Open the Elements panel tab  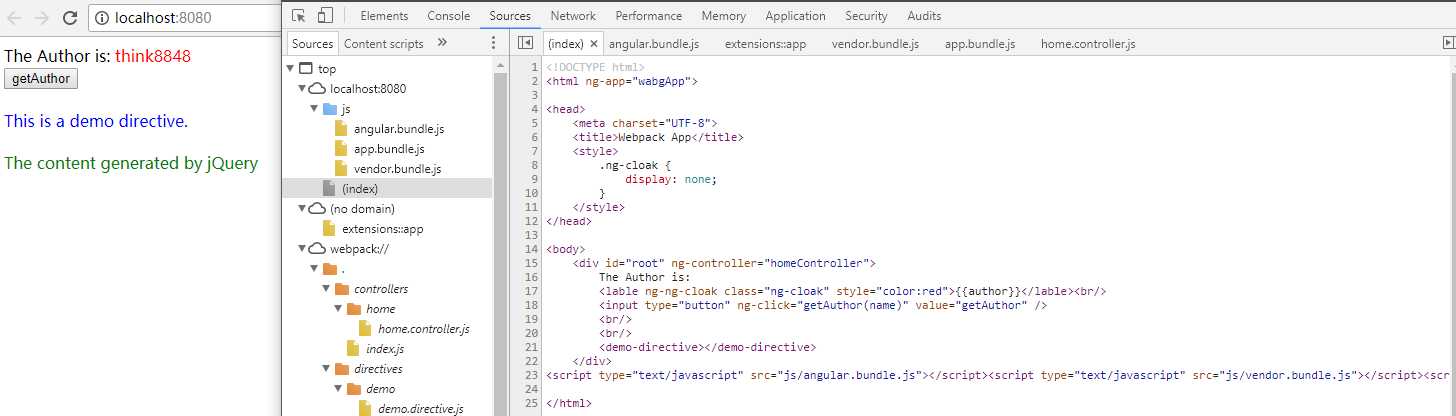click(383, 16)
